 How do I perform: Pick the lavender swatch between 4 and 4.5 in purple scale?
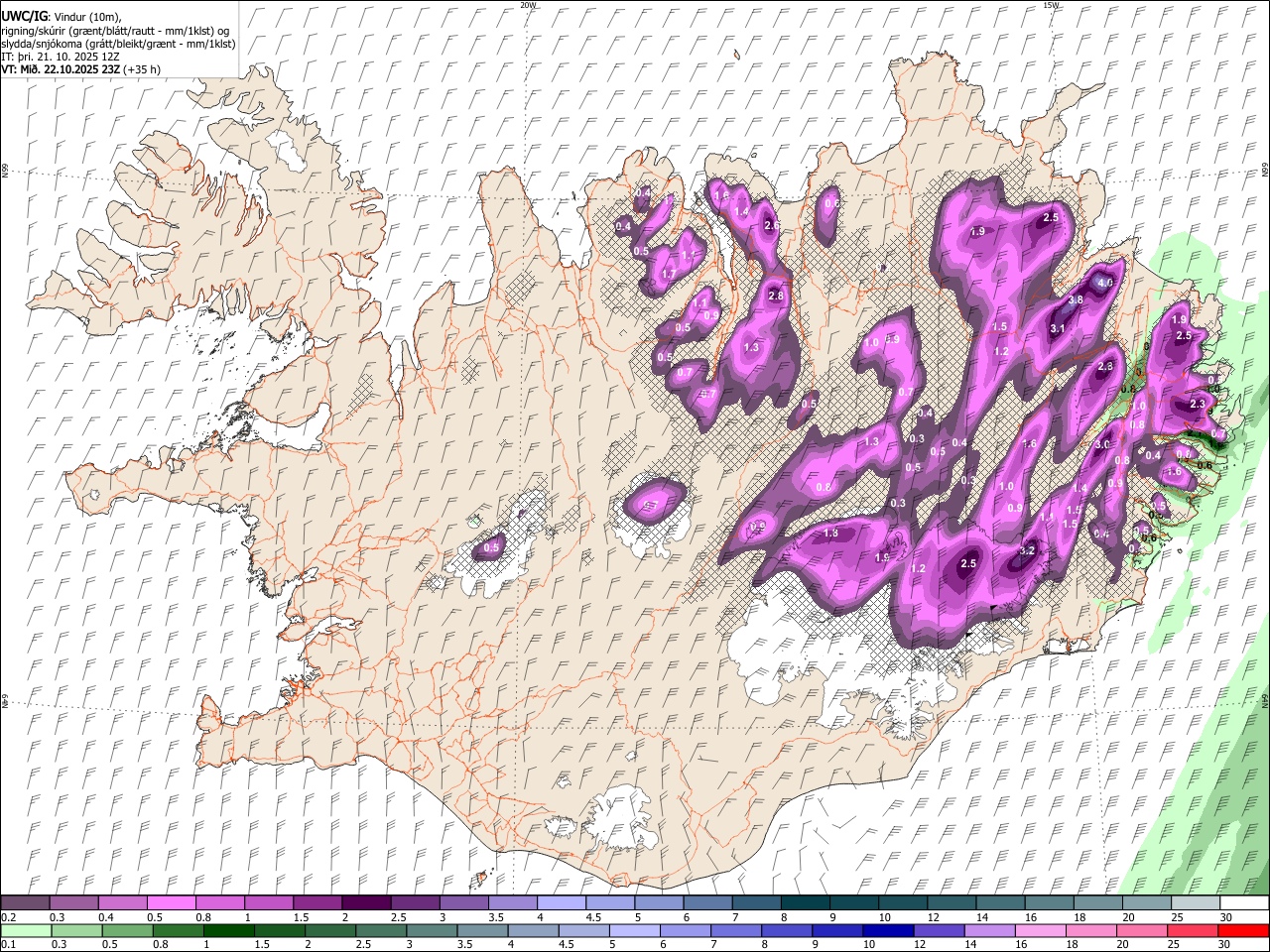[560, 903]
